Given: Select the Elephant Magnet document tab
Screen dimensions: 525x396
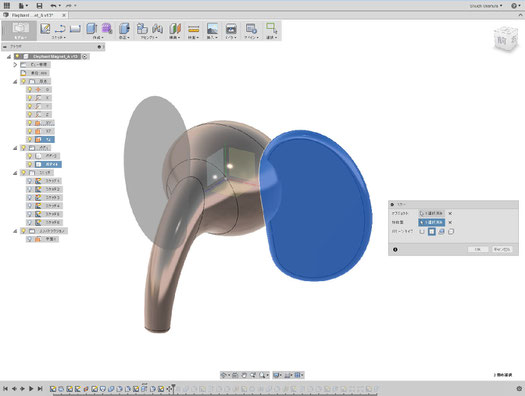Looking at the screenshot, I should coord(32,15).
